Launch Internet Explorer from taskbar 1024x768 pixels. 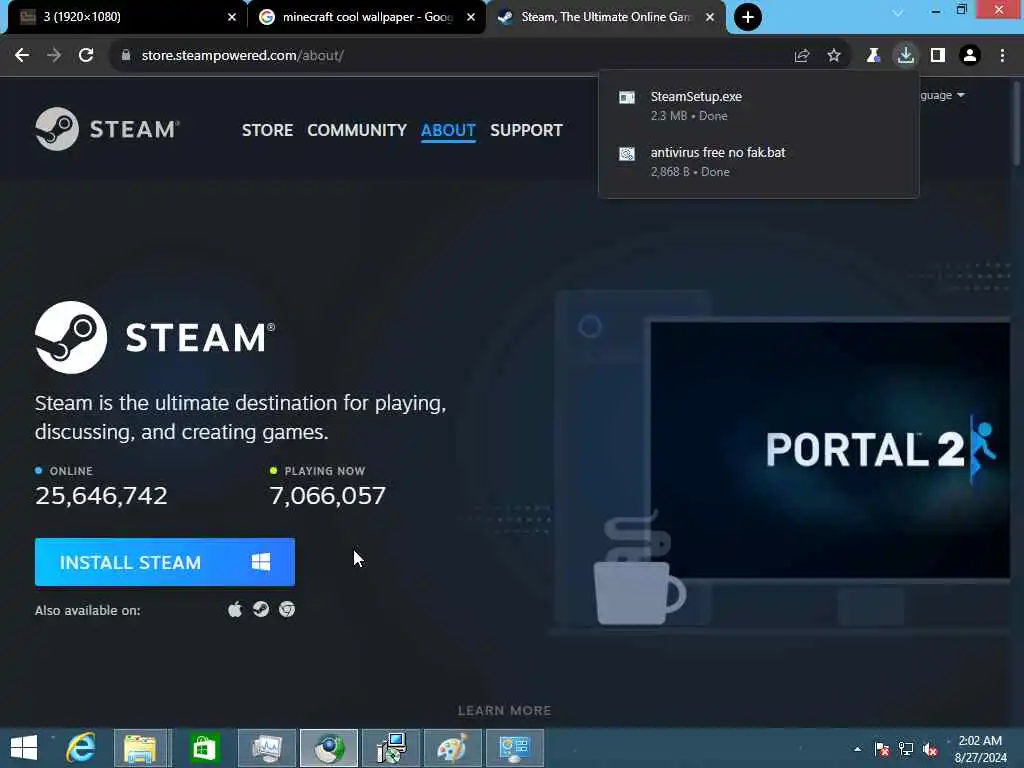[x=81, y=748]
